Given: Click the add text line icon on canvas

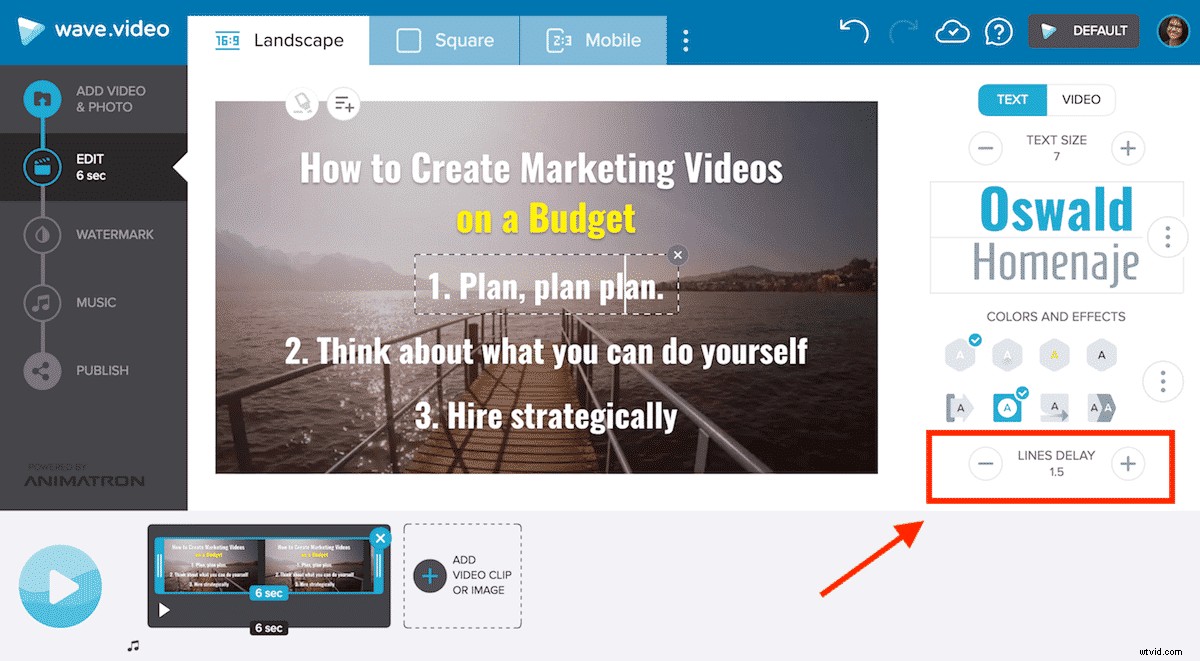Looking at the screenshot, I should click(344, 104).
